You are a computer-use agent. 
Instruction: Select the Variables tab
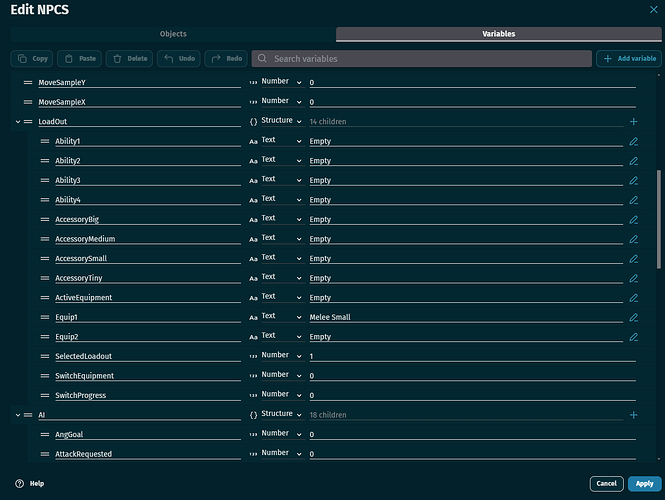(x=498, y=34)
